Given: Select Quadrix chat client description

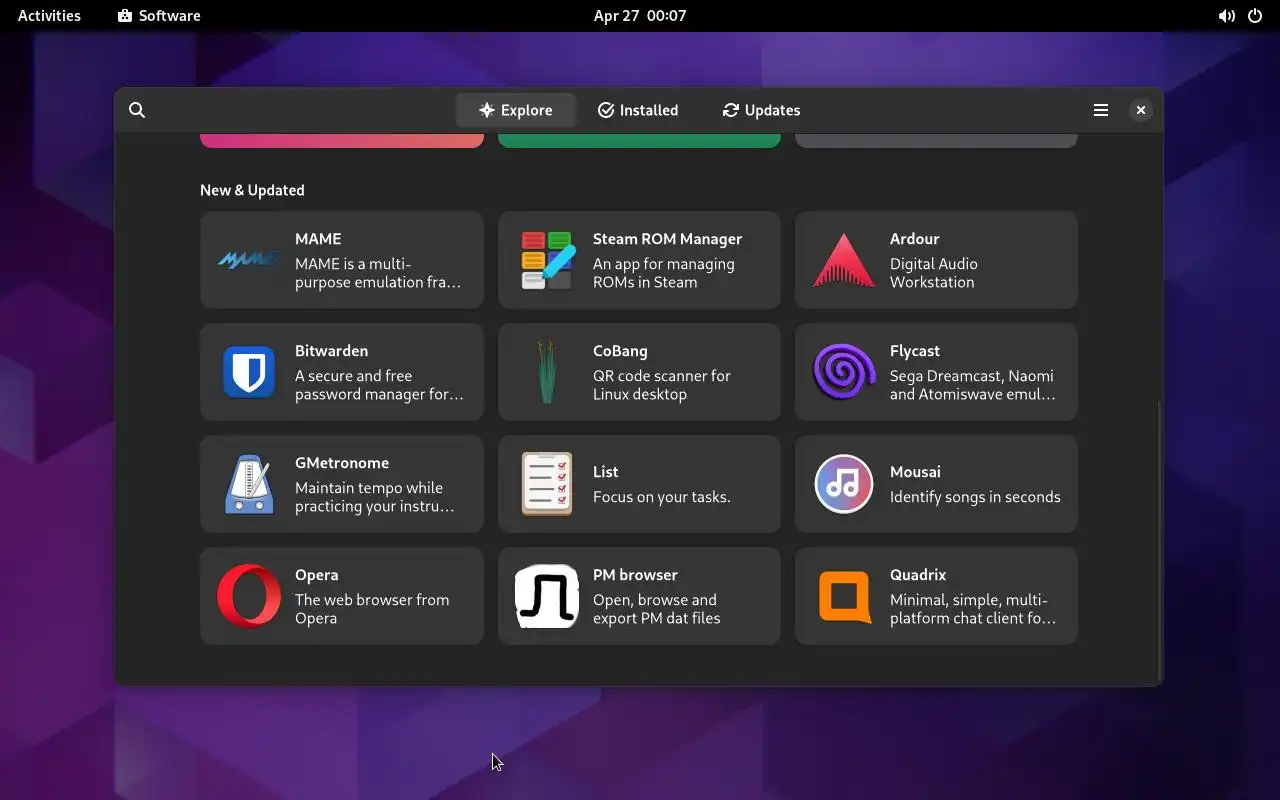Looking at the screenshot, I should [973, 609].
